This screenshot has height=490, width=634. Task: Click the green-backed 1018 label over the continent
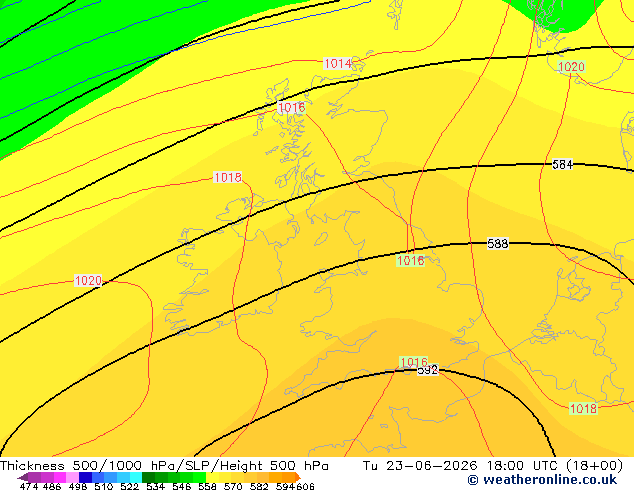tap(583, 408)
